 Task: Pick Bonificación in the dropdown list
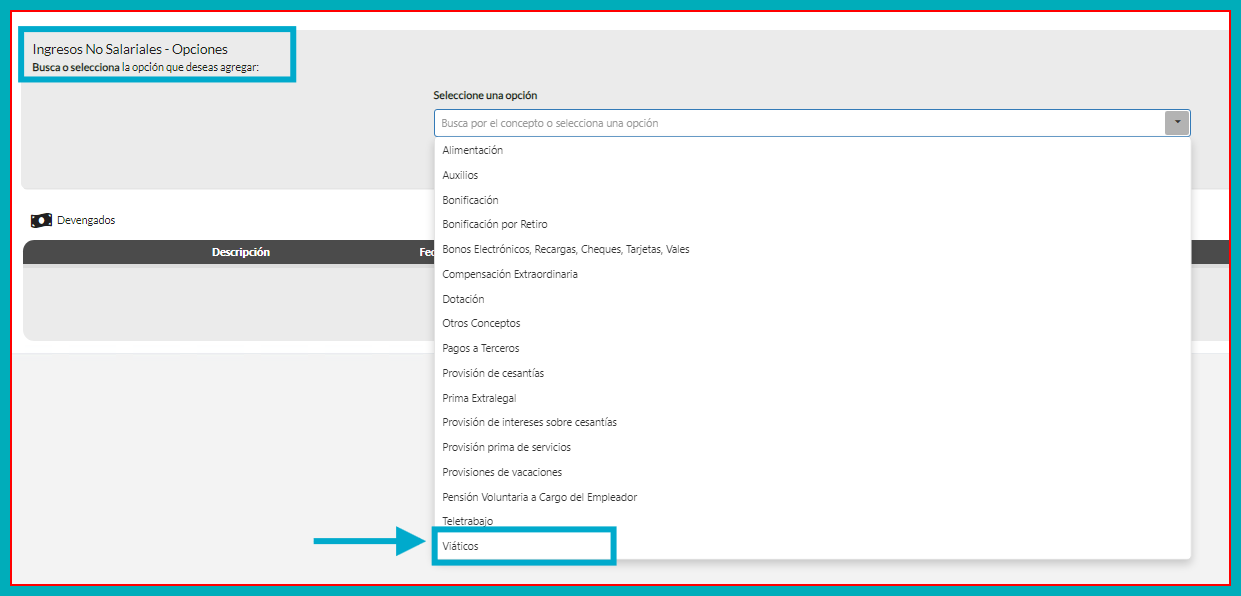812,200
